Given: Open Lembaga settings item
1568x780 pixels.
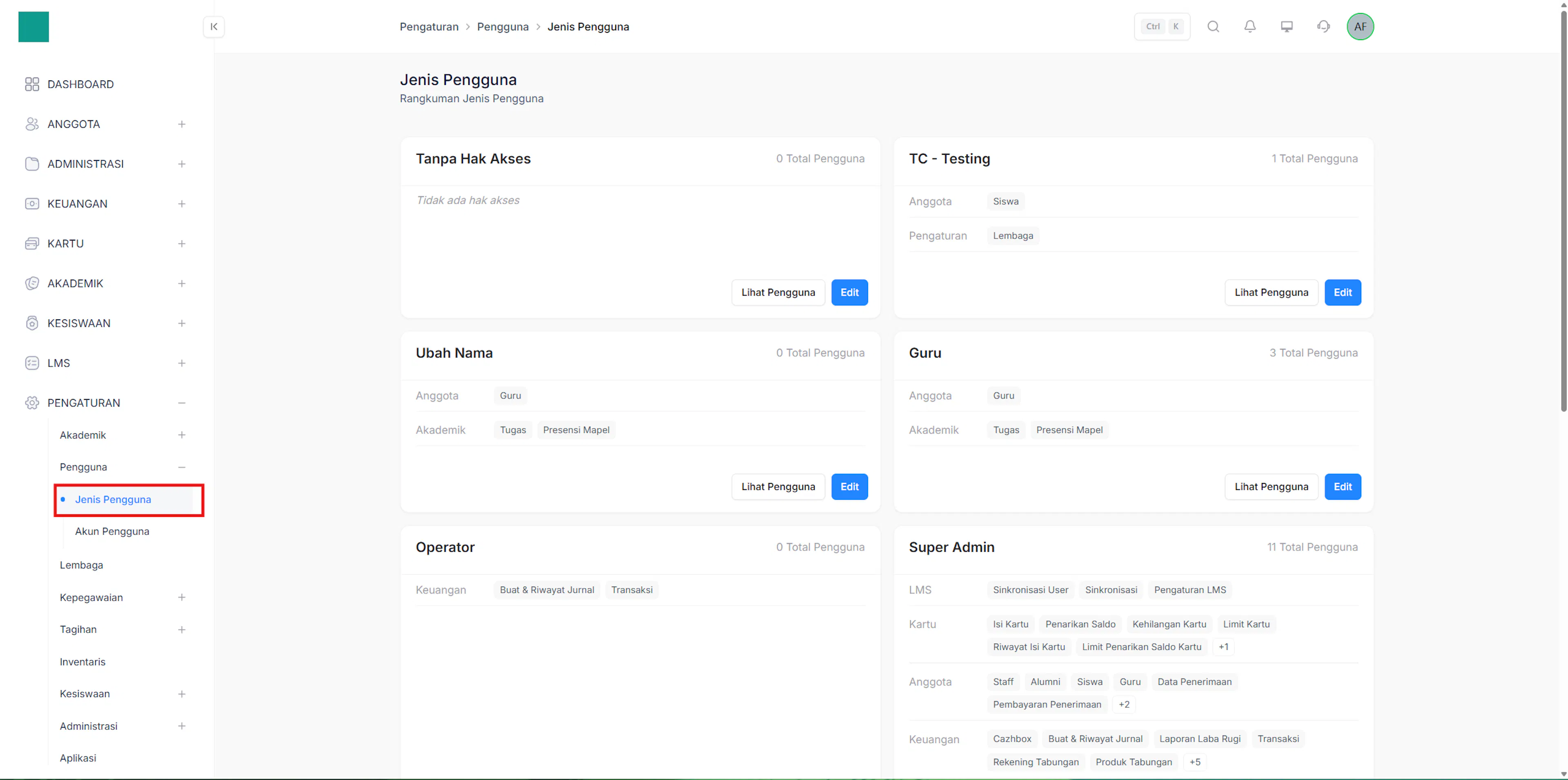Looking at the screenshot, I should pos(82,565).
